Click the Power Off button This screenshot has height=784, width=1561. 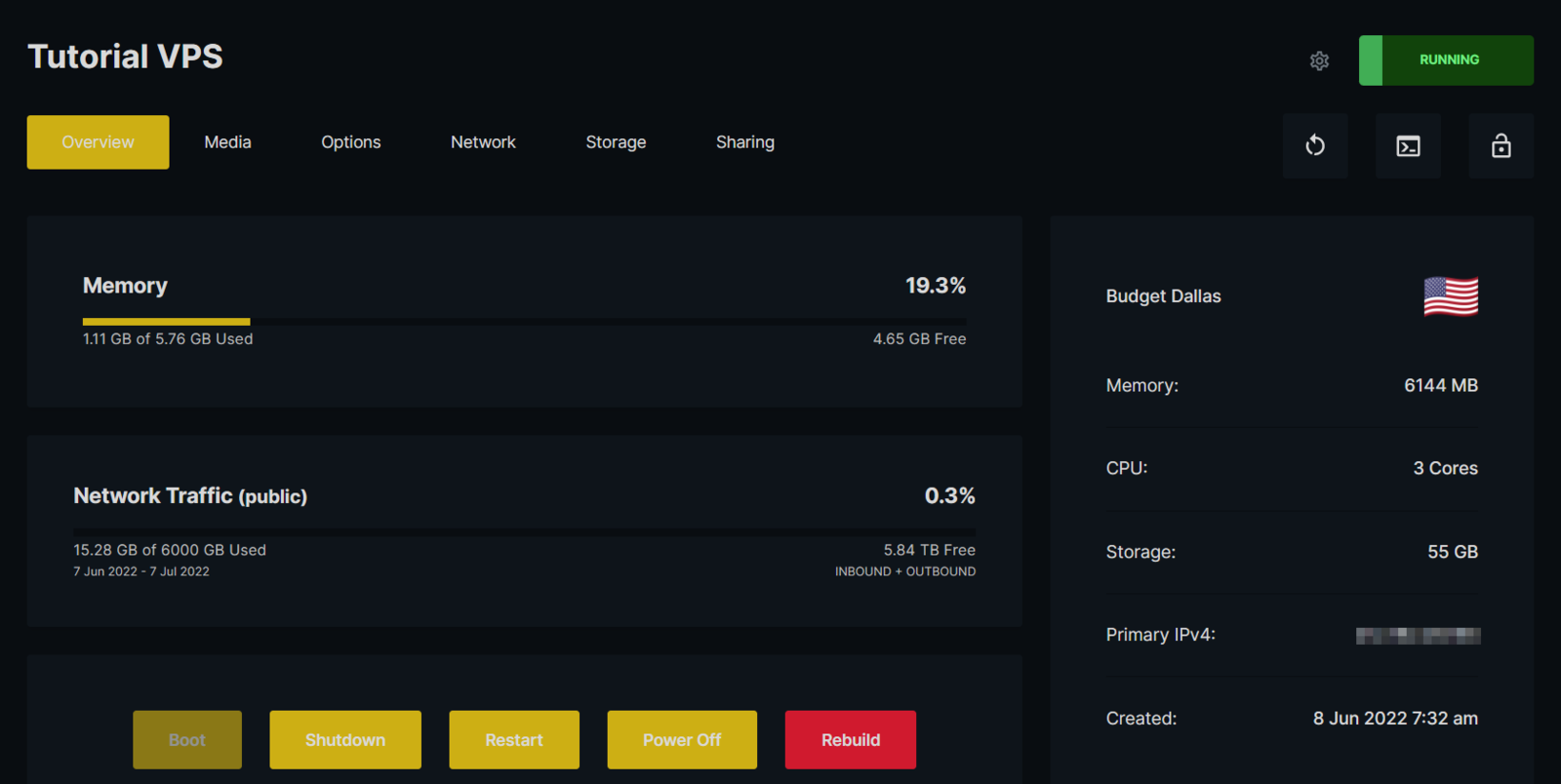(682, 740)
